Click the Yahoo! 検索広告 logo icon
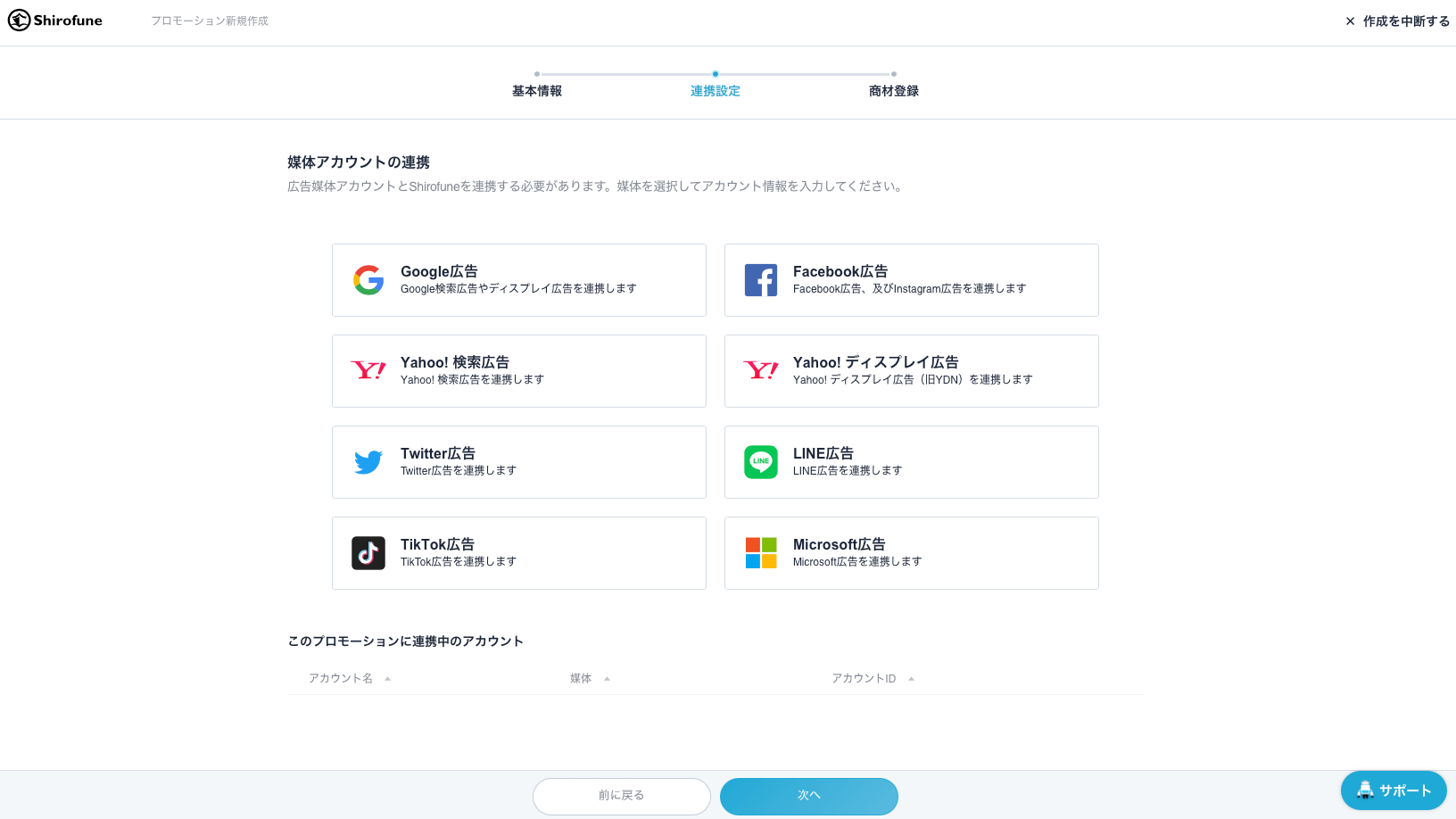The image size is (1456, 819). click(x=368, y=370)
